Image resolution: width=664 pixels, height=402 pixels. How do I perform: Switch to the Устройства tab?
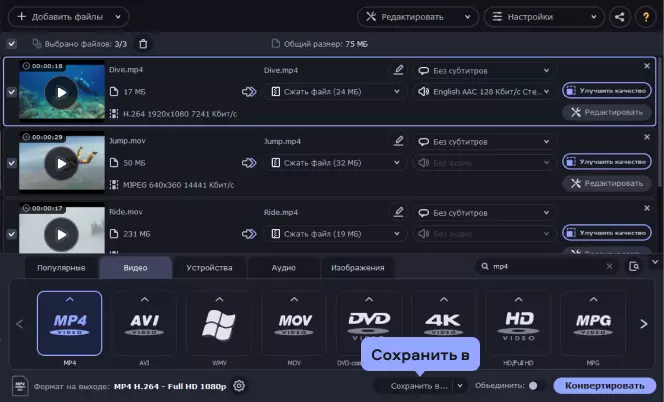pyautogui.click(x=209, y=268)
